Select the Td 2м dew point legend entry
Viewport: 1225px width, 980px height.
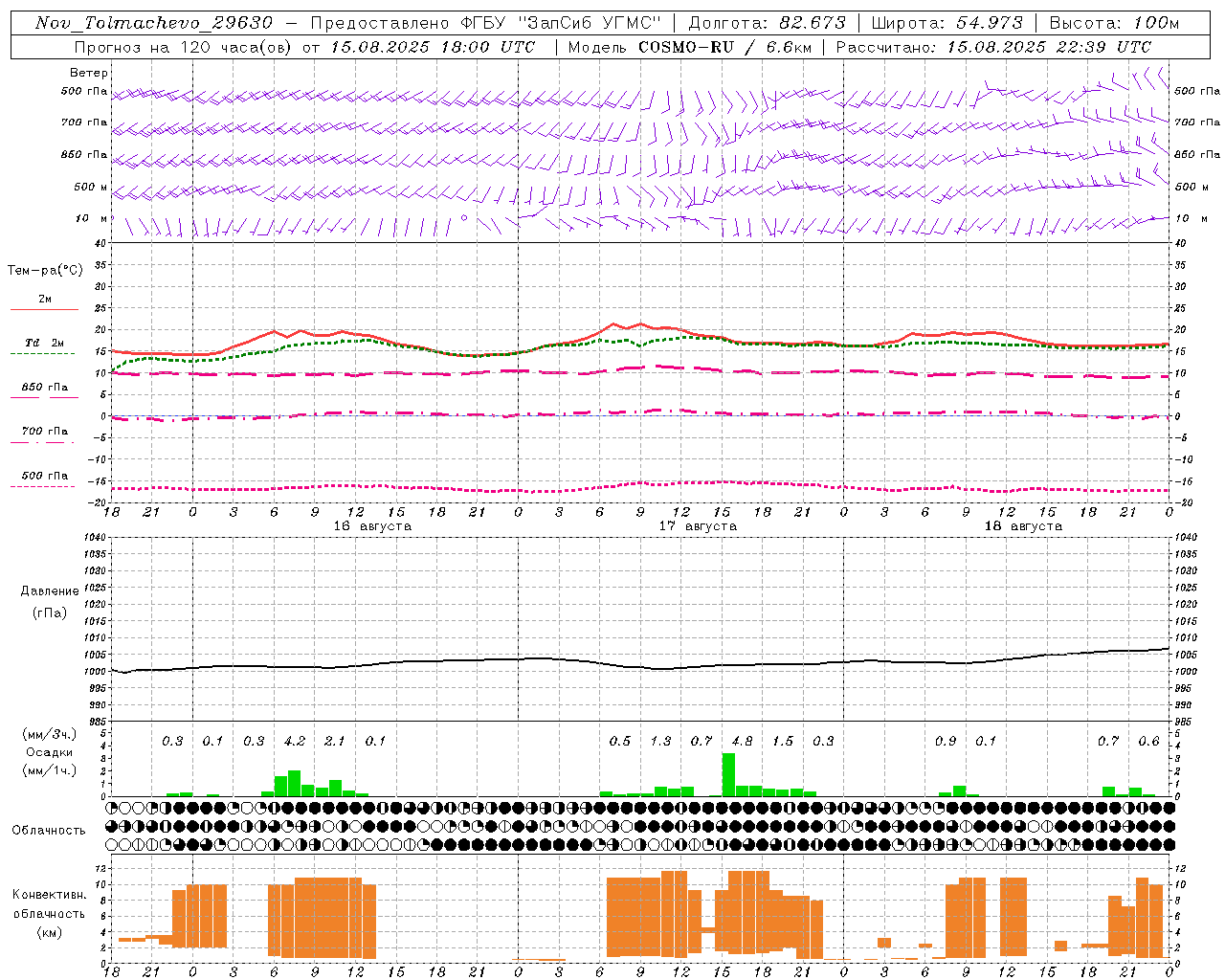[45, 343]
